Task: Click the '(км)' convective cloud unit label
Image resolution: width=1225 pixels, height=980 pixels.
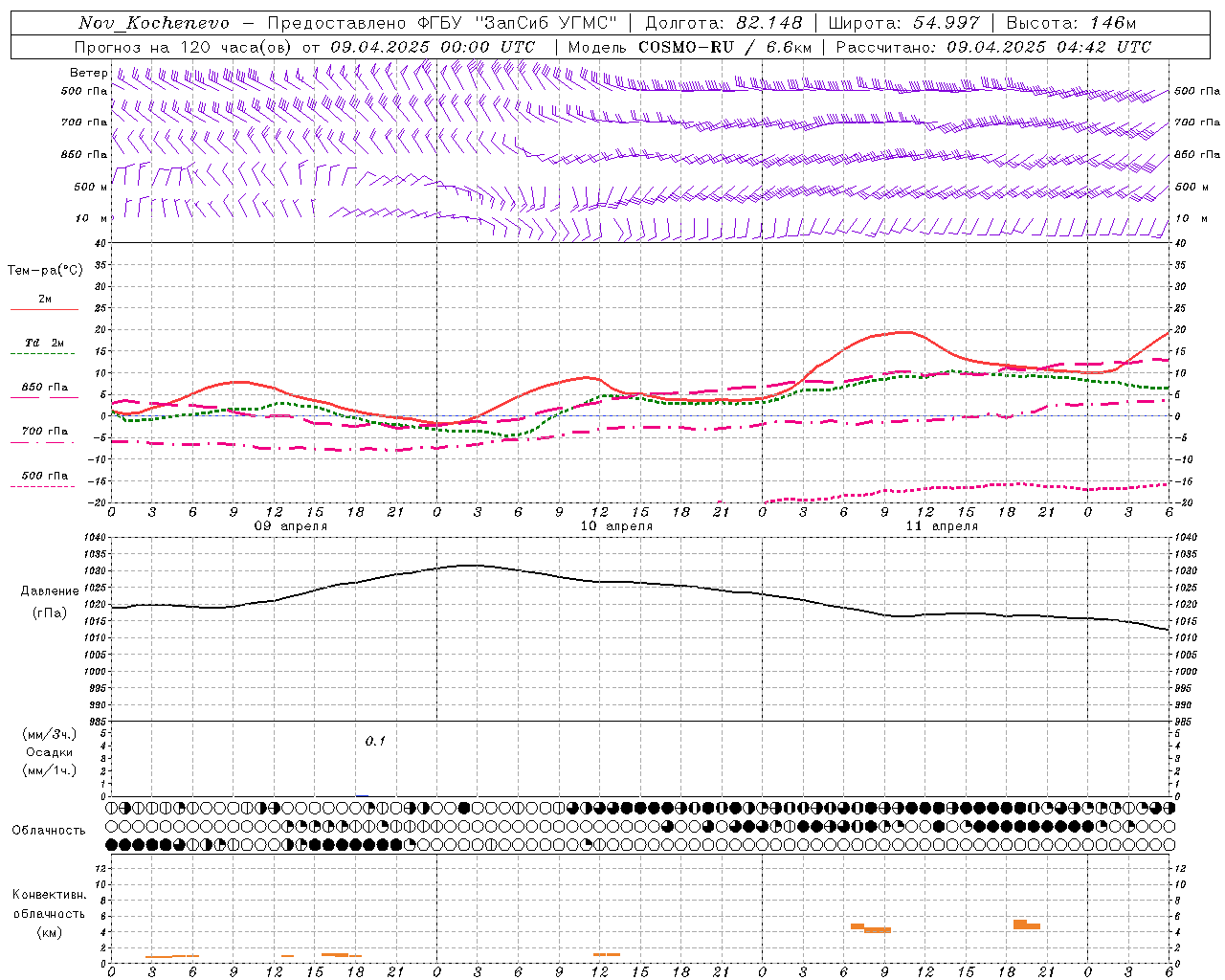Action: point(50,932)
